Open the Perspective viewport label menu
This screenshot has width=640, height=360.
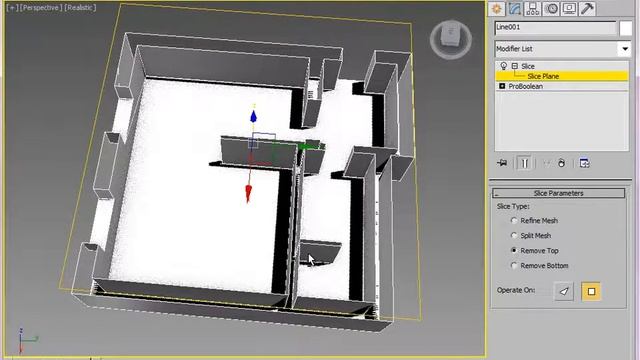coord(41,8)
